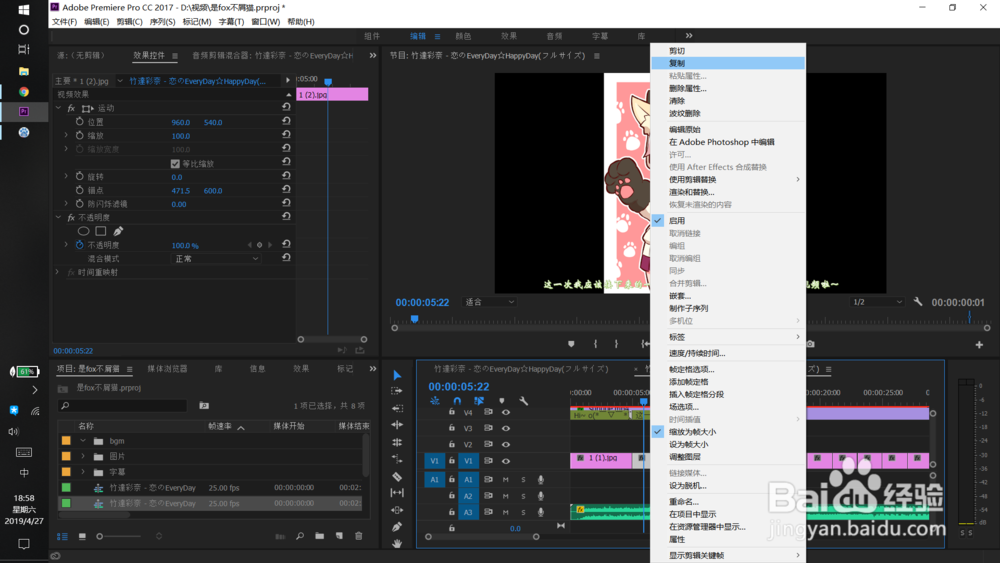Toggle sync lock for A3 track

point(489,512)
